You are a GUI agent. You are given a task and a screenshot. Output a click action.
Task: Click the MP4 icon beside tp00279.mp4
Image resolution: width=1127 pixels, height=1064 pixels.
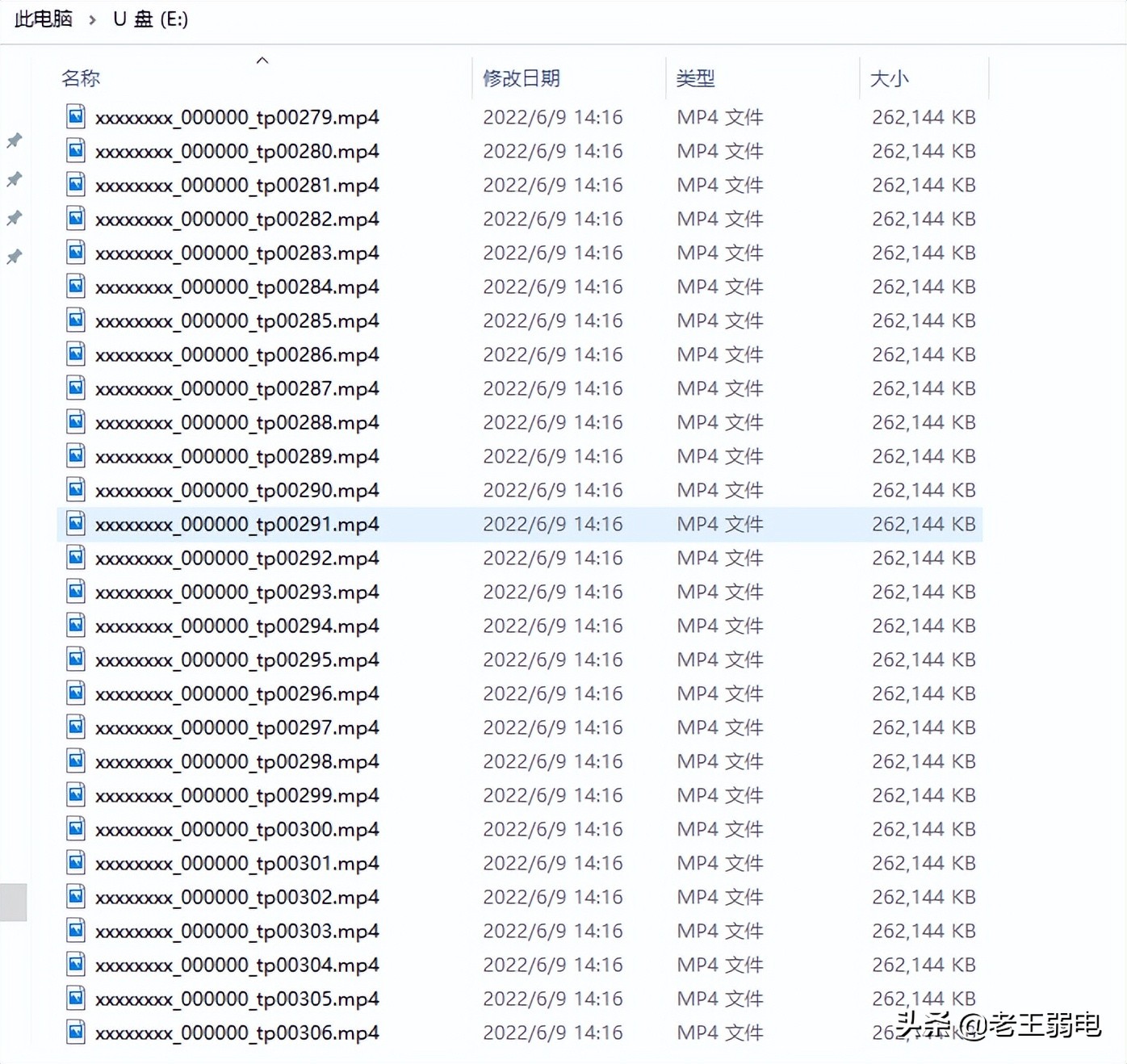click(75, 117)
